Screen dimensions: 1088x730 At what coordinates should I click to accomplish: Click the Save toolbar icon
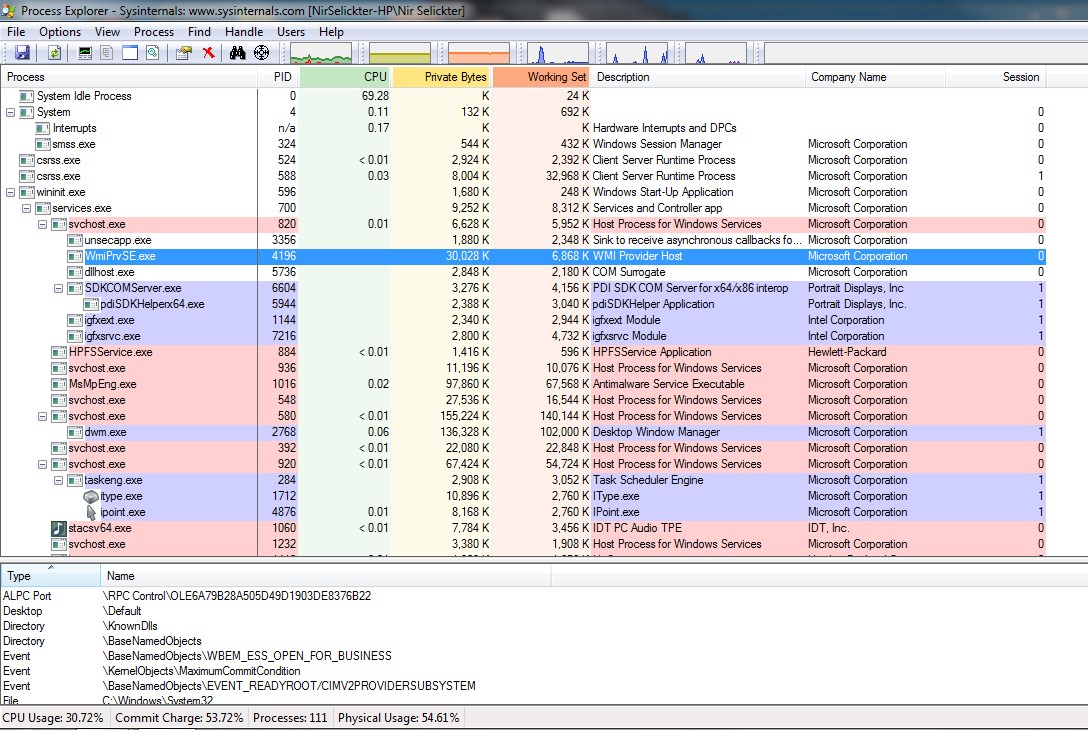(x=22, y=53)
